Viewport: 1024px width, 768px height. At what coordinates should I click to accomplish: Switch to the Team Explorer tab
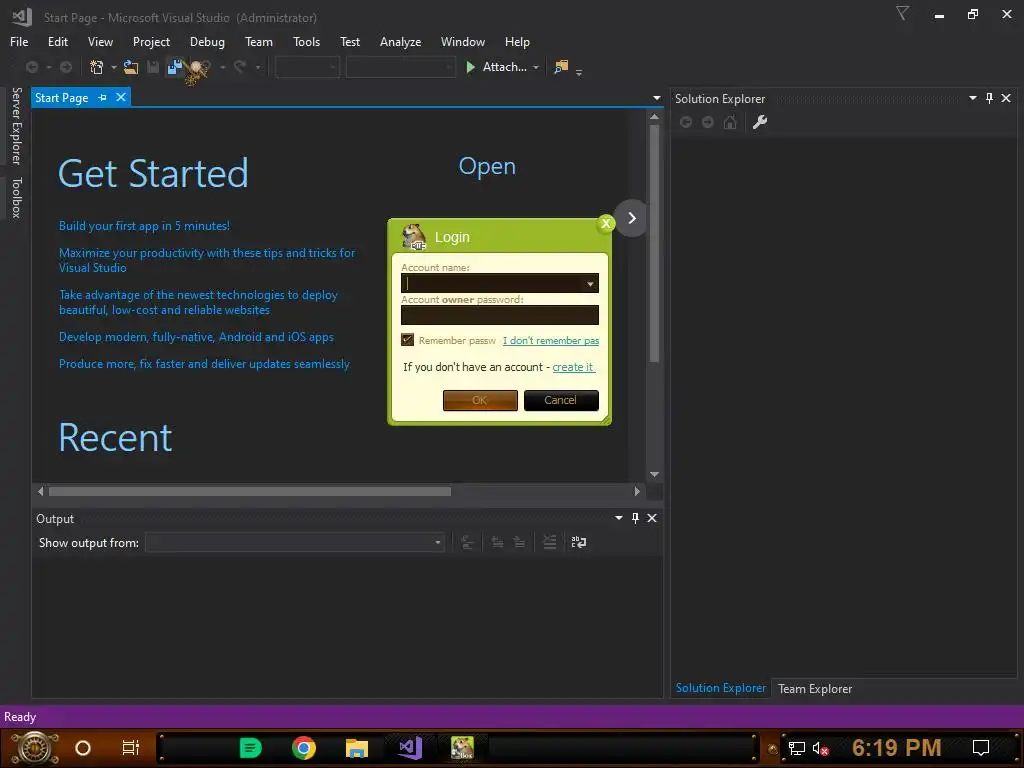point(814,688)
